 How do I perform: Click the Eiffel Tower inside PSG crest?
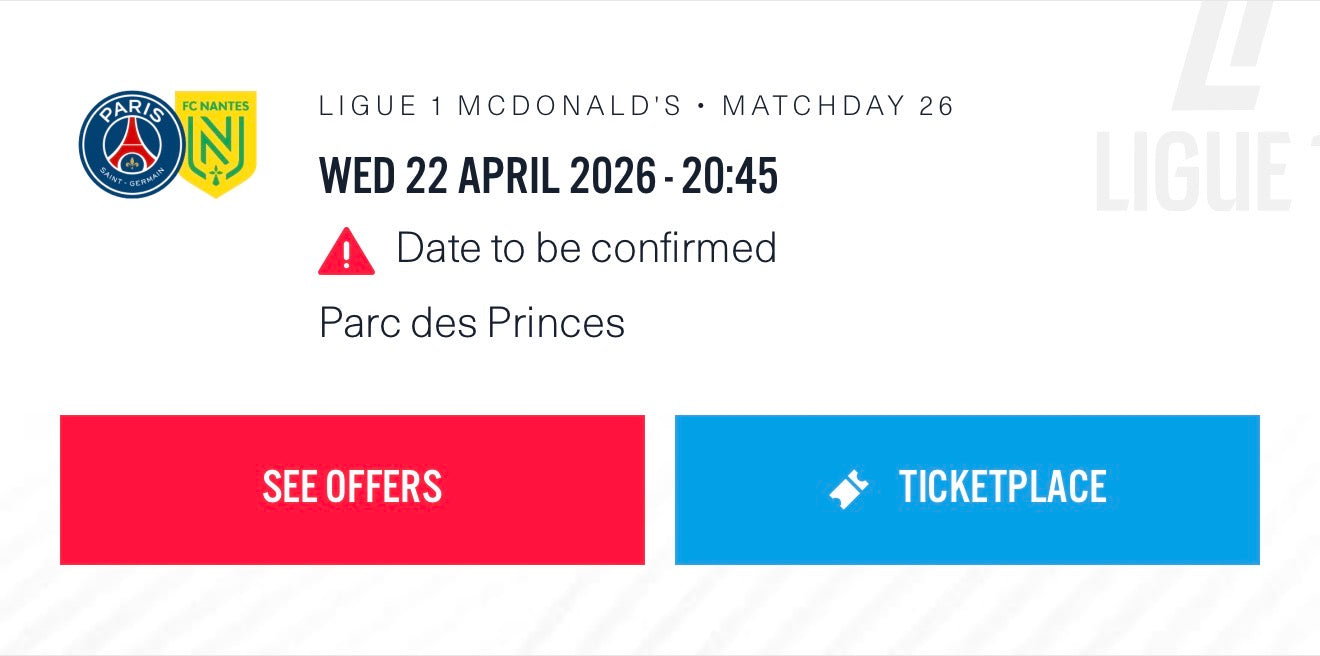131,142
